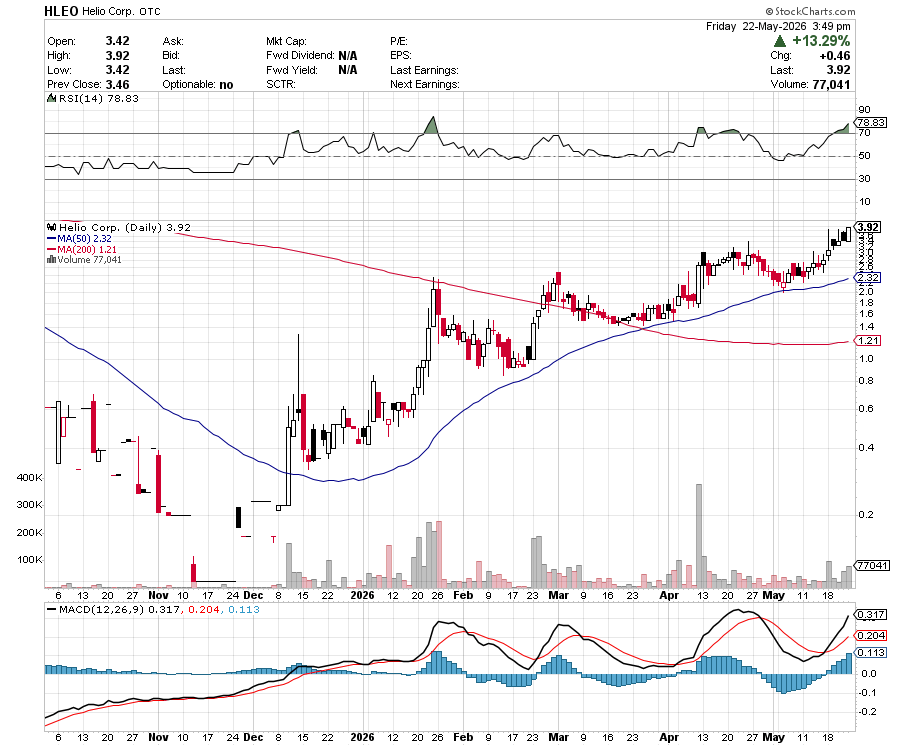Click the Helio Corp. (Daily) 3.92 legend

pyautogui.click(x=125, y=228)
